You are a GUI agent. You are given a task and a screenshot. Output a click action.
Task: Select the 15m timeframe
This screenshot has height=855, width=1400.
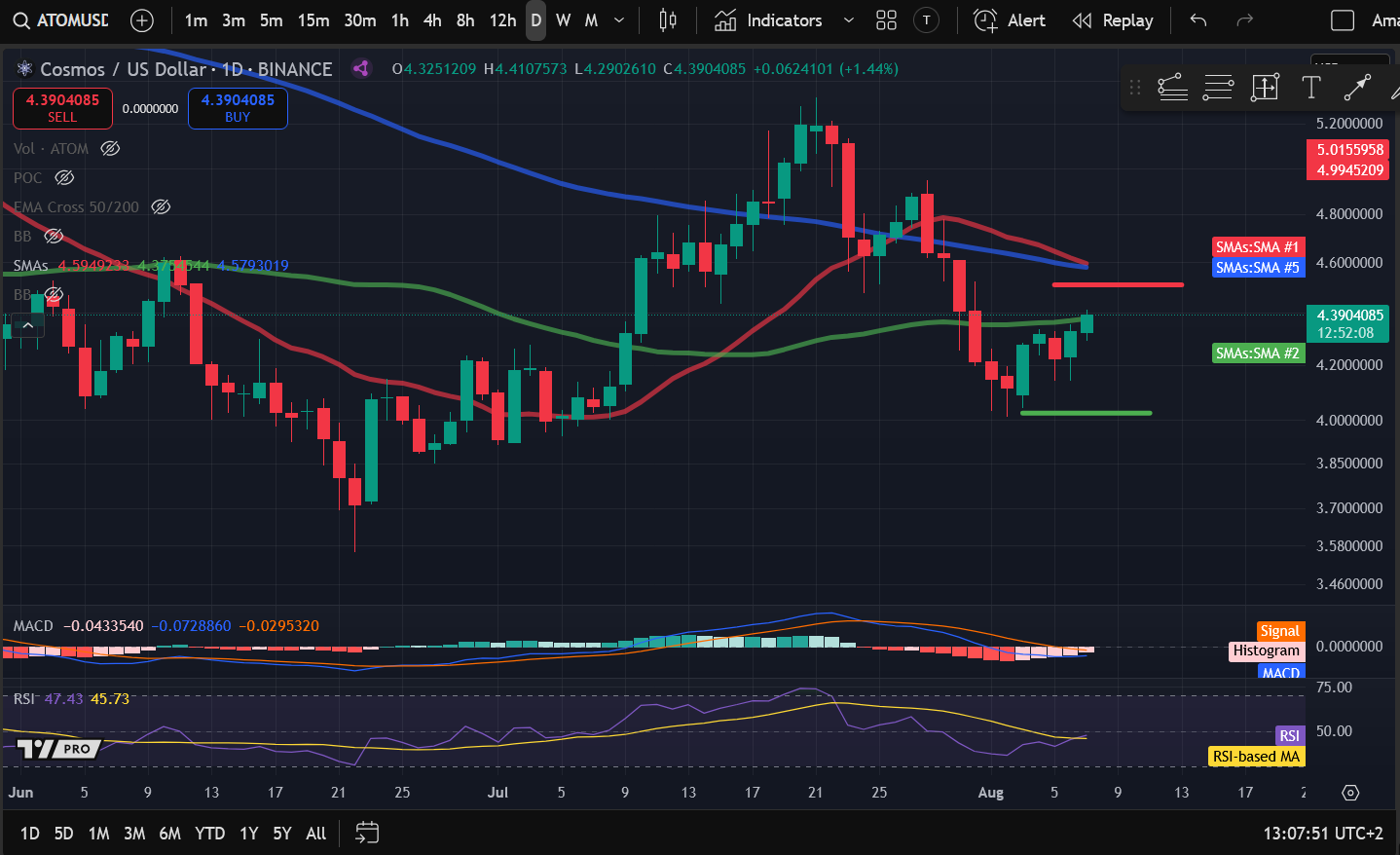point(313,20)
